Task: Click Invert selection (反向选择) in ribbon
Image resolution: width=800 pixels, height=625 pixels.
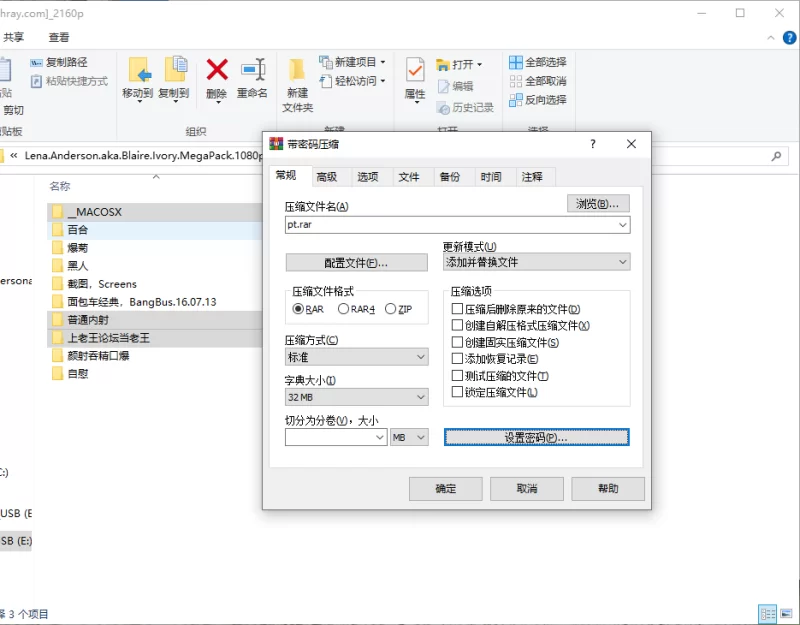Action: pos(538,100)
